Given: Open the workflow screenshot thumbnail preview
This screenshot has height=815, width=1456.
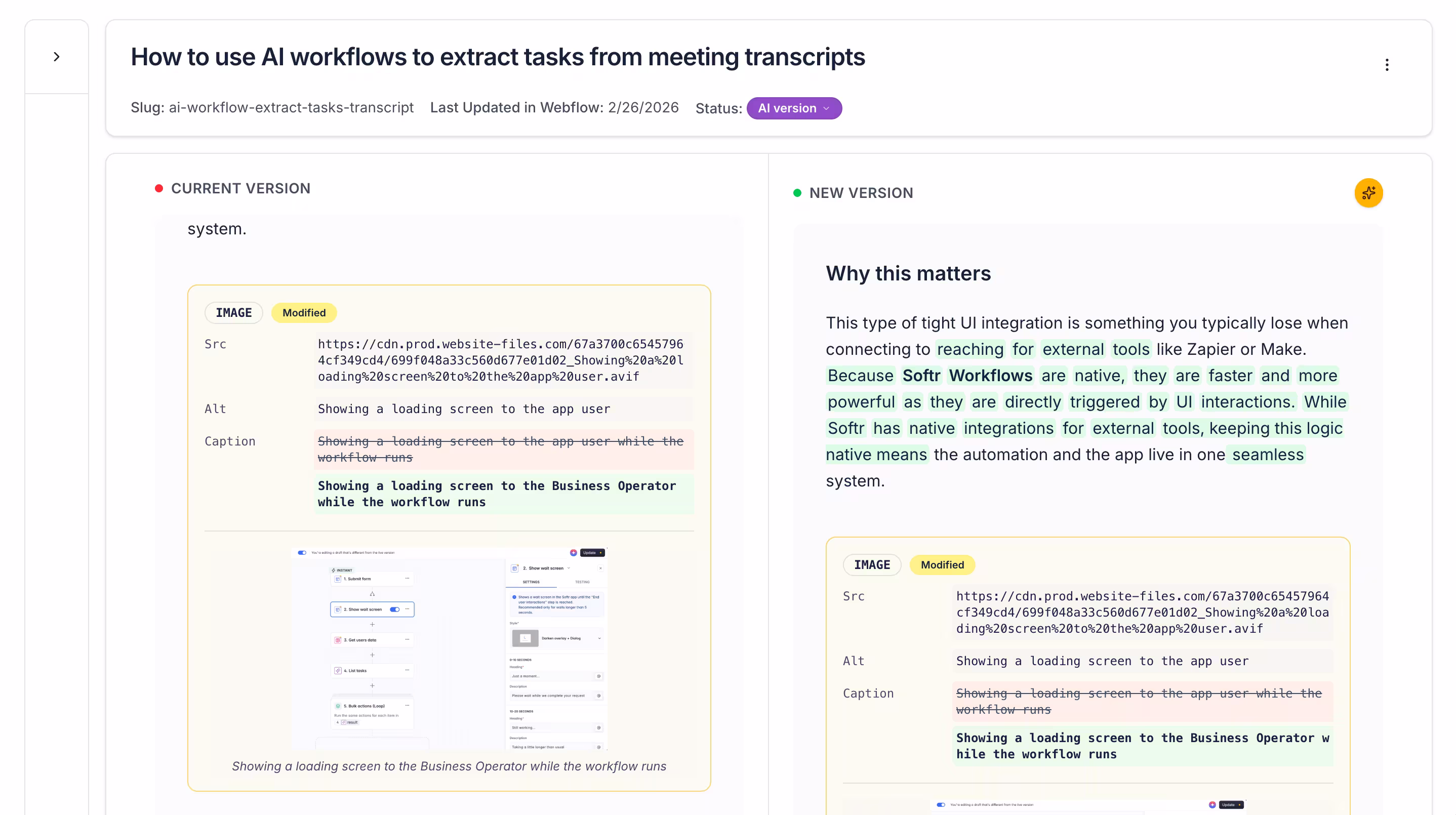Looking at the screenshot, I should (x=449, y=648).
